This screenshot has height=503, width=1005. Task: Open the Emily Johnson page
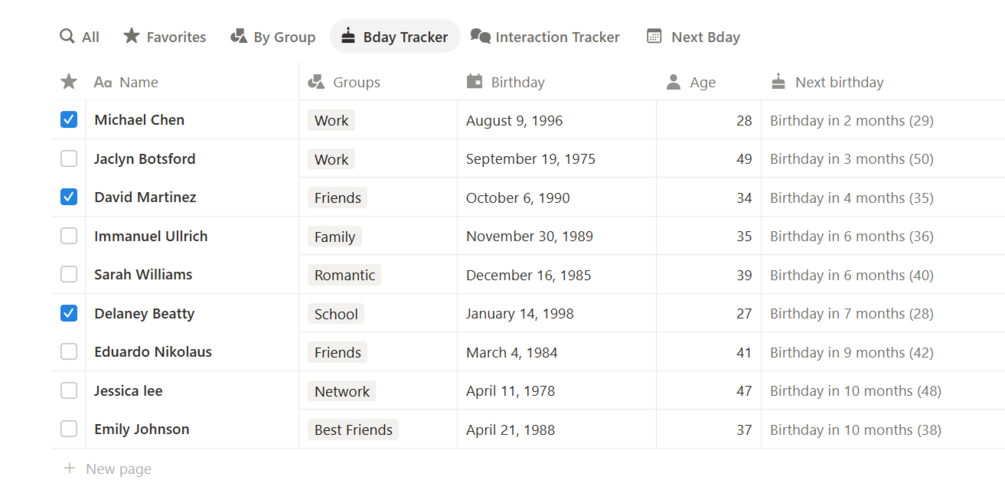(x=141, y=430)
